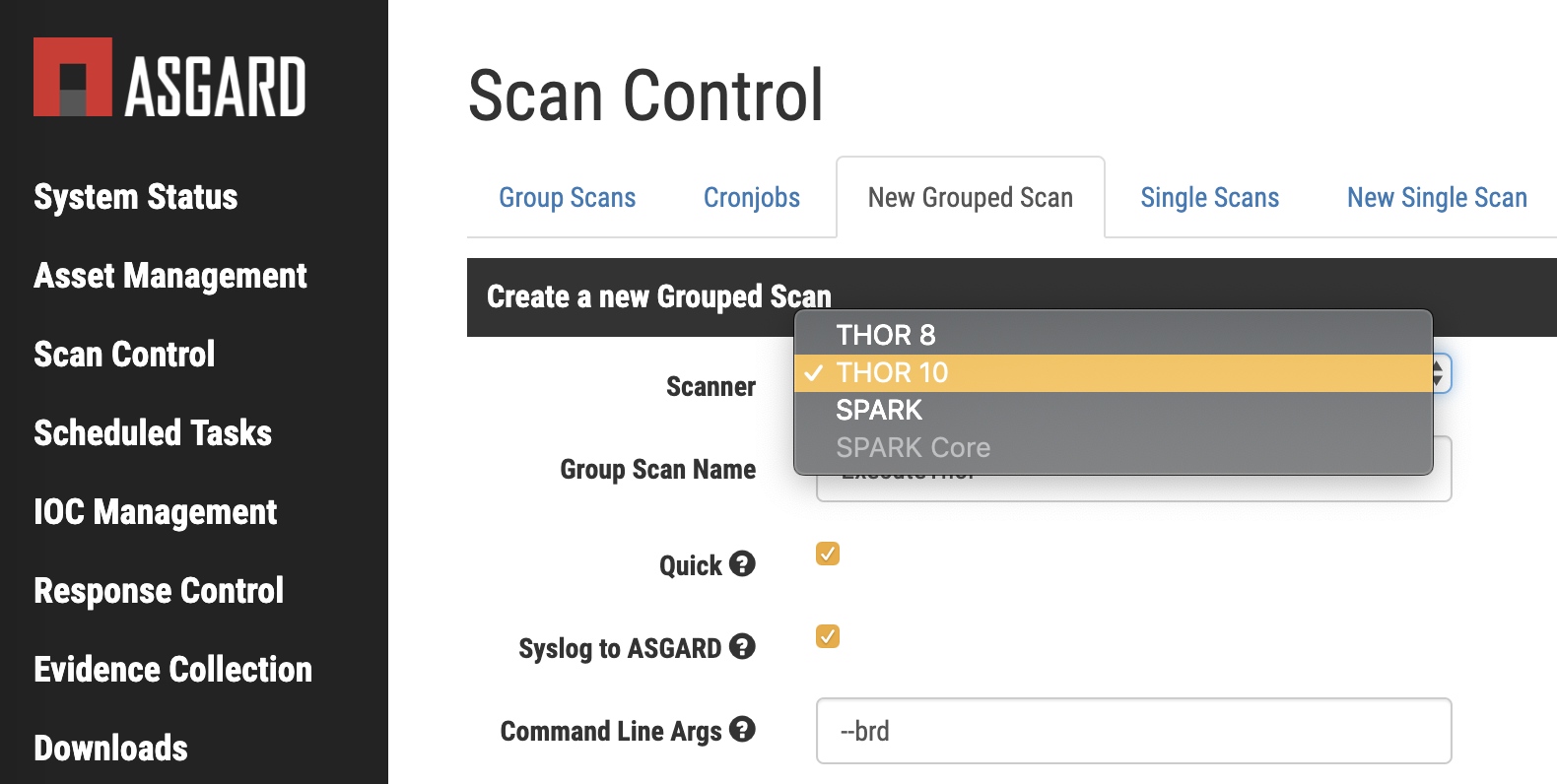
Task: Navigate to Asset Management
Action: coord(170,276)
